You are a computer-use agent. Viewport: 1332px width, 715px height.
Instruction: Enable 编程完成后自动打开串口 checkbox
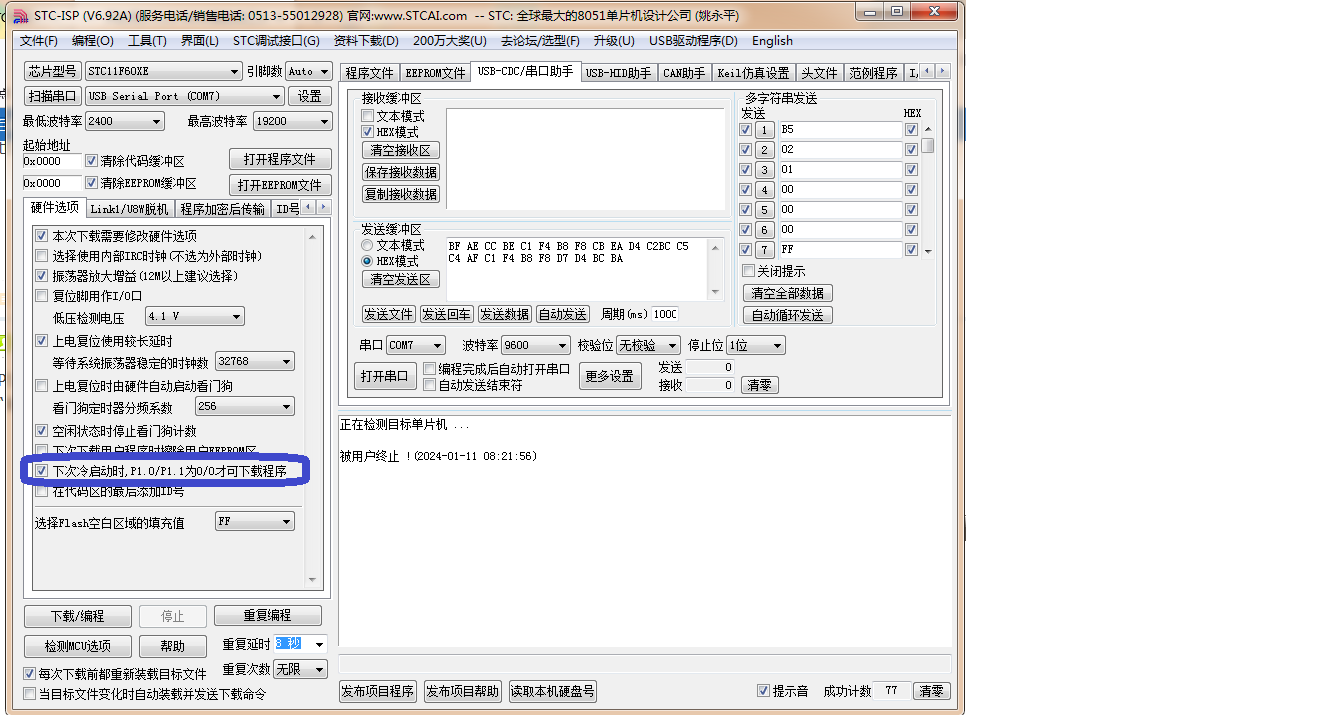click(430, 369)
